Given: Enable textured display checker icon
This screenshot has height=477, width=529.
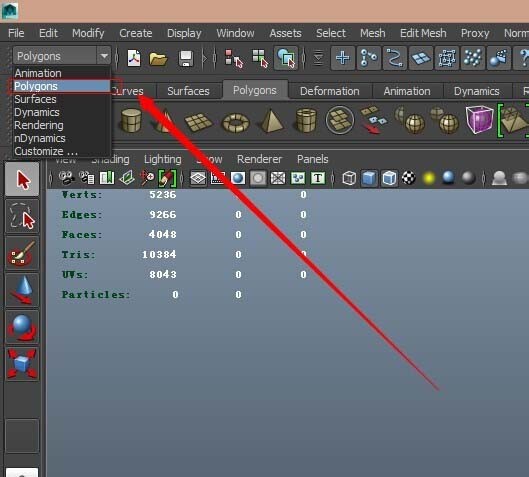Looking at the screenshot, I should coord(409,178).
